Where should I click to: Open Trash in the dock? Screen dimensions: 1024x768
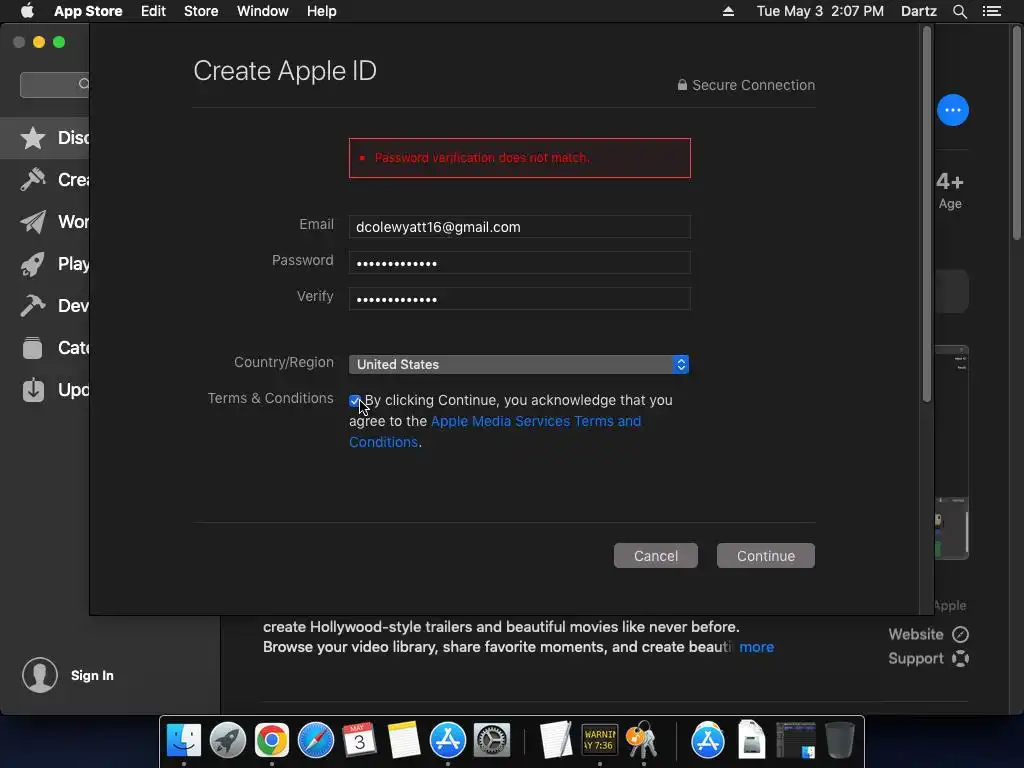pos(840,740)
